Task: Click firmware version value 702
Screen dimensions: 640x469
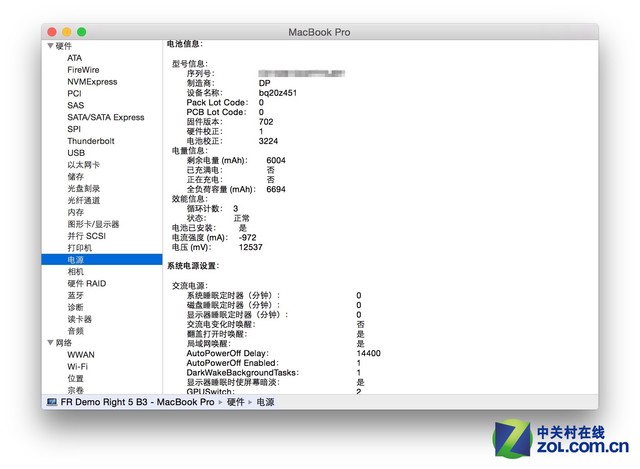Action: coord(266,122)
